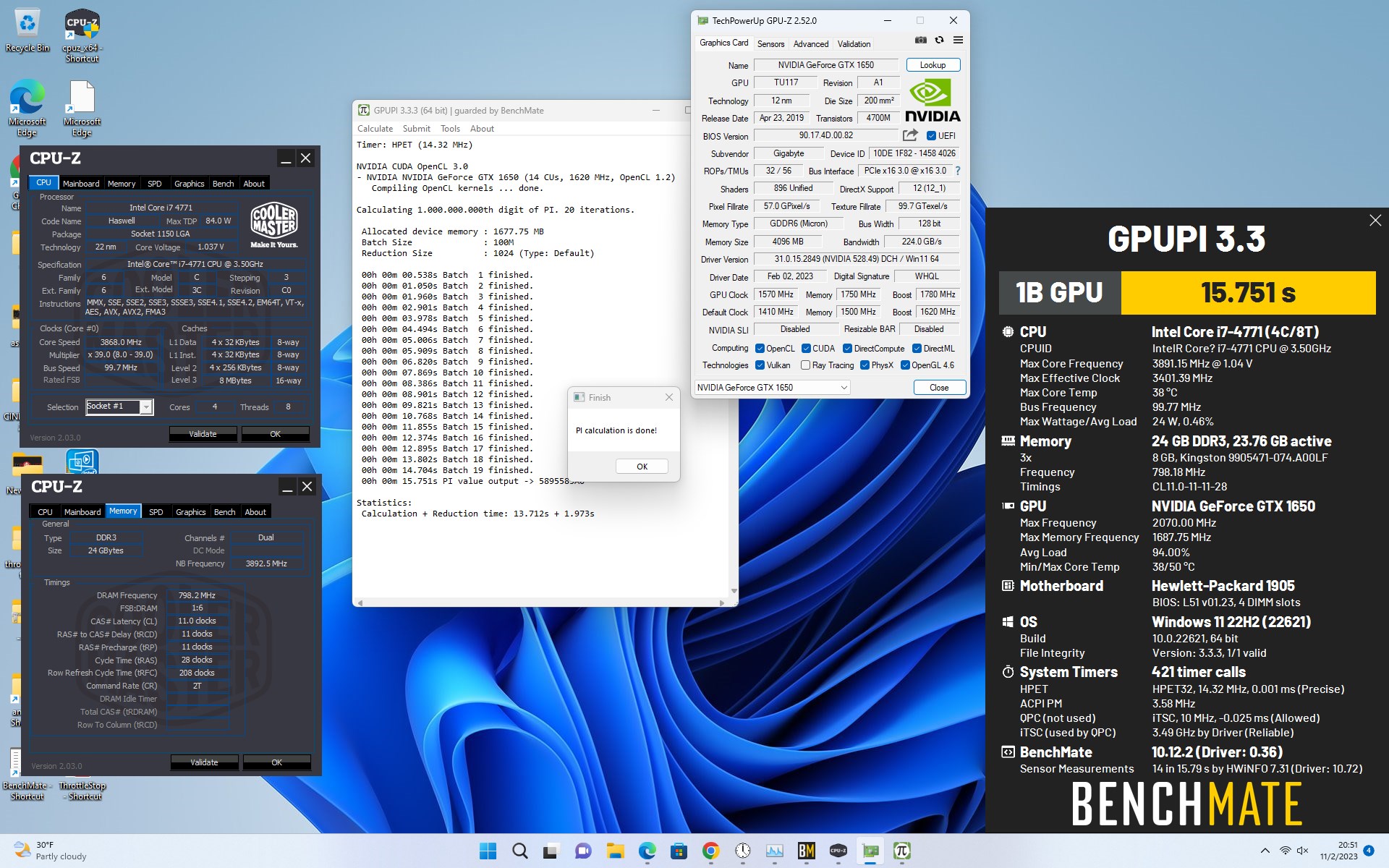Open taskbar date and time
The image size is (1389, 868).
click(1338, 851)
